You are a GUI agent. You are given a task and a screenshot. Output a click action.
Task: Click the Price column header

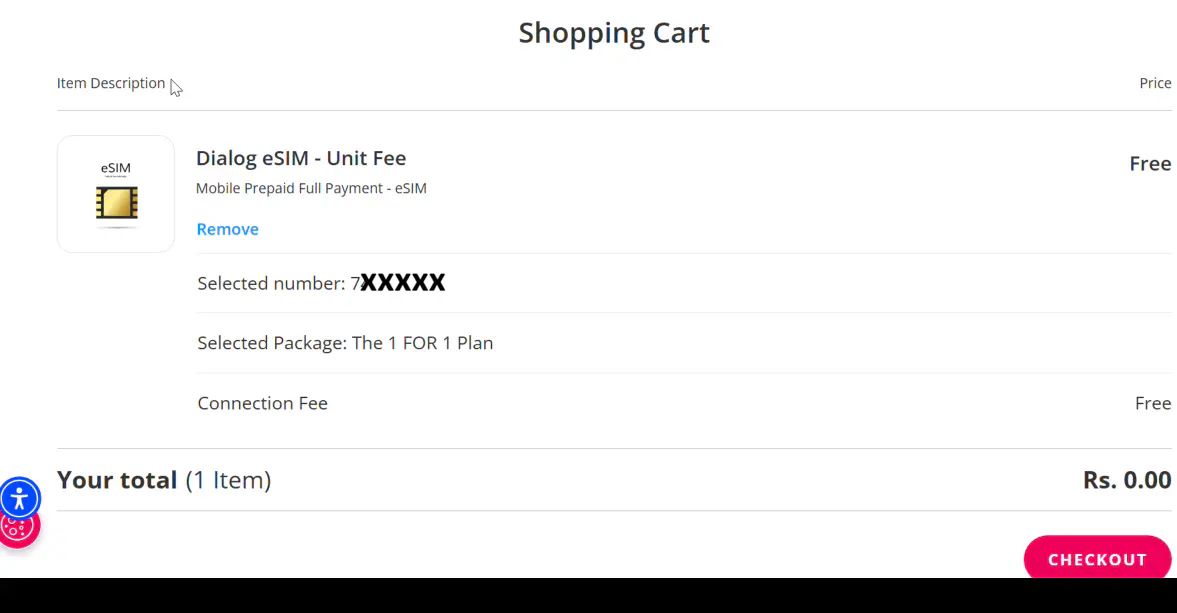[x=1155, y=83]
